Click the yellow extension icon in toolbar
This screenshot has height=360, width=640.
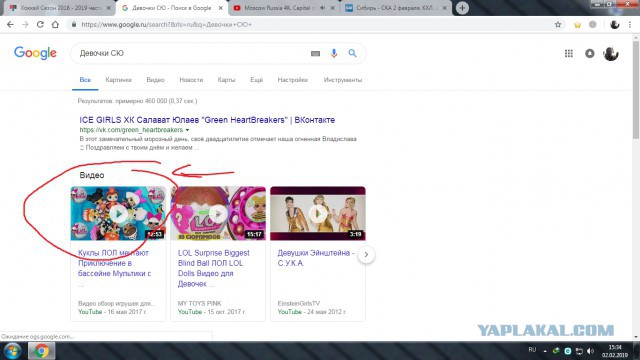tap(578, 25)
